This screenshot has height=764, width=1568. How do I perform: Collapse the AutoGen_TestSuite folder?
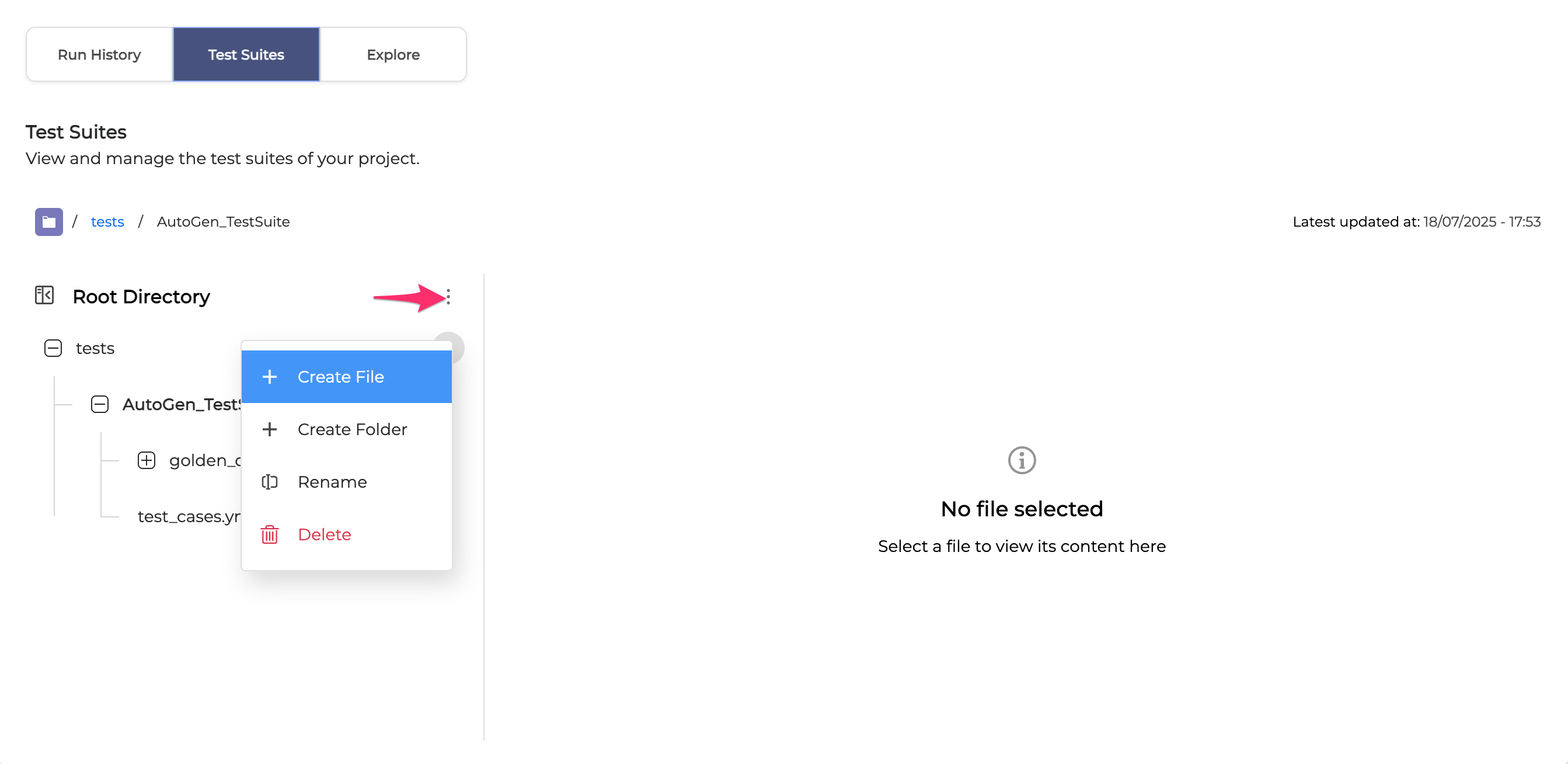[x=100, y=404]
